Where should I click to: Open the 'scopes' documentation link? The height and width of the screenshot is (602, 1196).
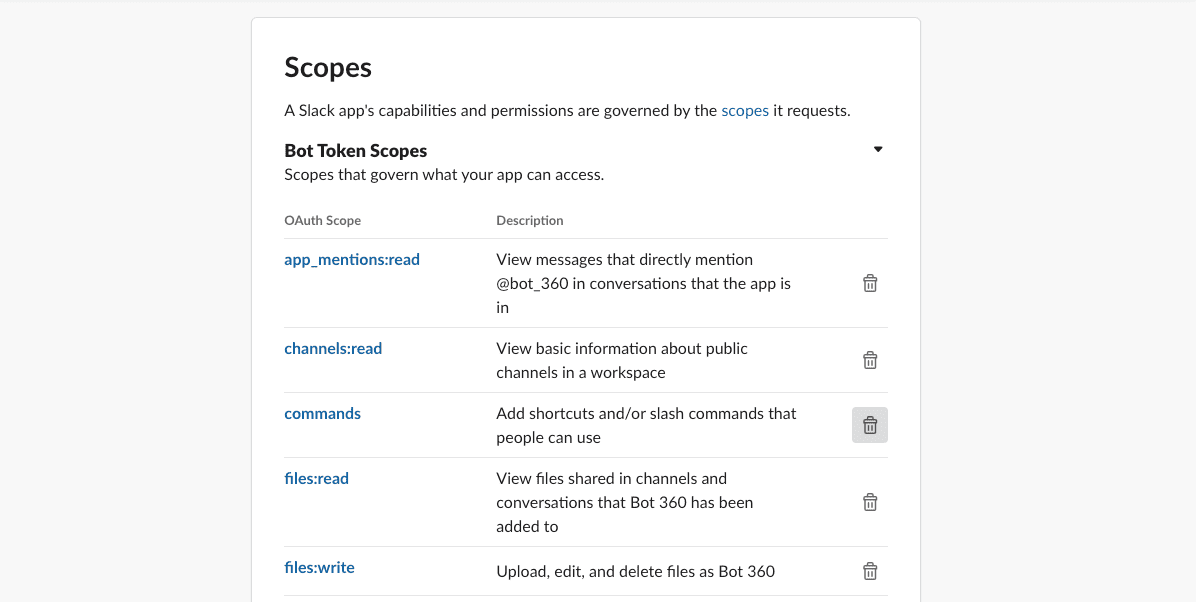pos(745,111)
